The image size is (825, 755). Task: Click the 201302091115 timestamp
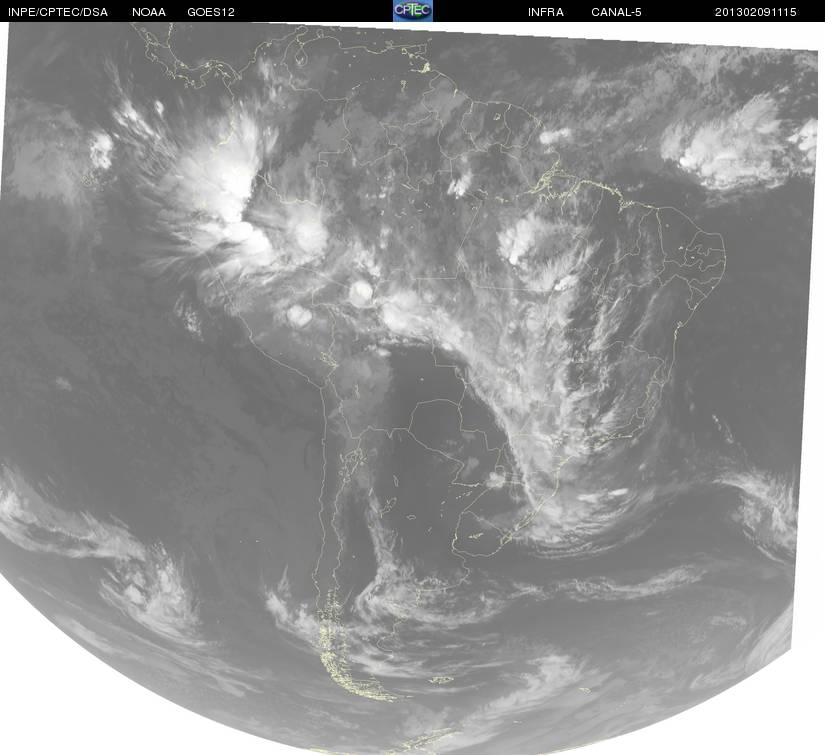point(756,12)
